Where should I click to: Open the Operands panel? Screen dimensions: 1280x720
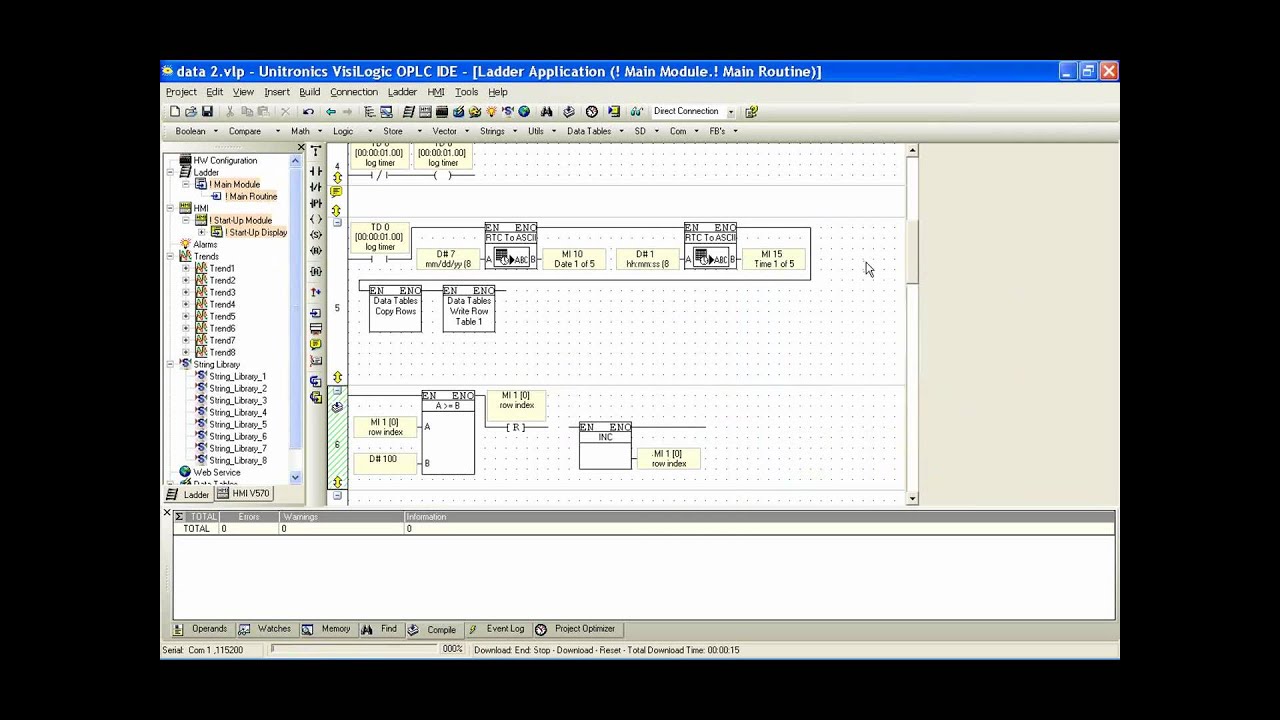201,629
